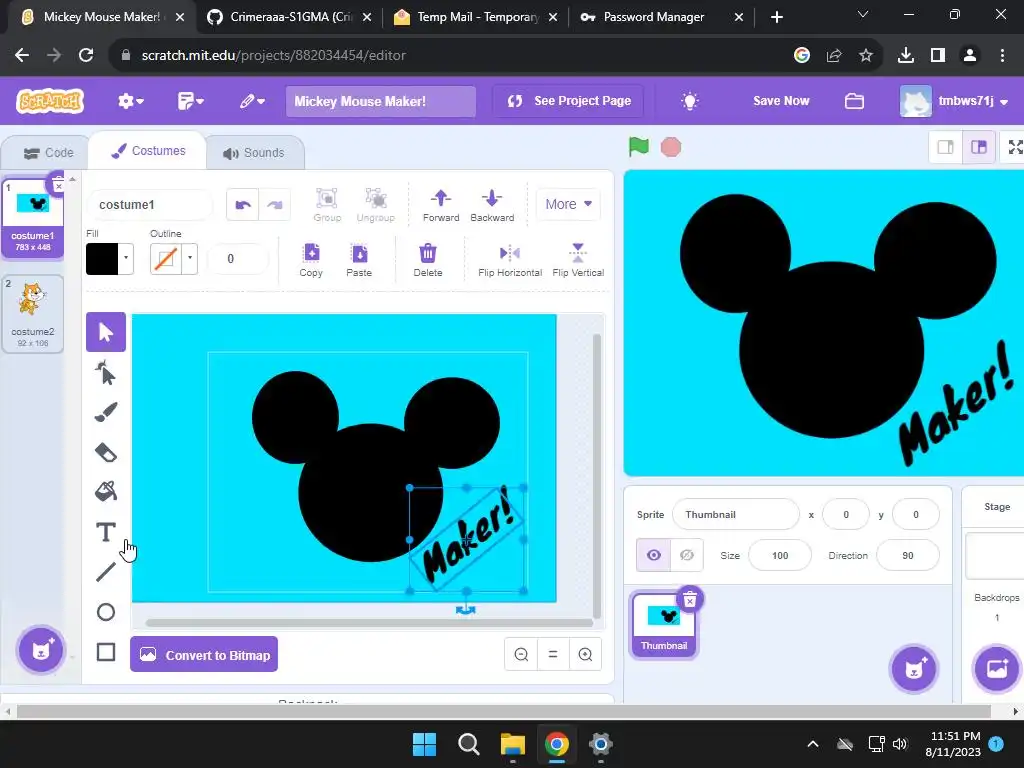Screen dimensions: 1024x768
Task: Switch to small stage layout
Action: pos(946,147)
